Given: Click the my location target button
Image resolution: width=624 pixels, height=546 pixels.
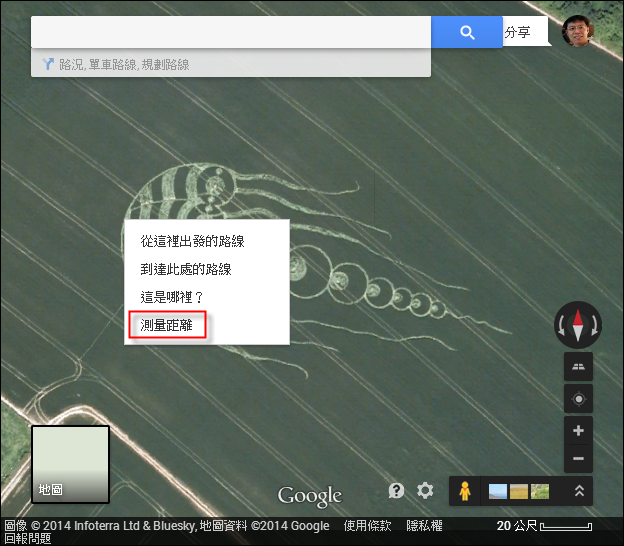Looking at the screenshot, I should 578,398.
